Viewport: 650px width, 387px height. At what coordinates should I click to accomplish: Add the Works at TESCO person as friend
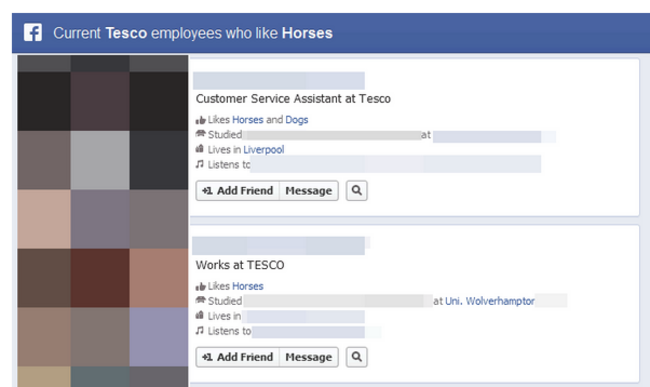pos(238,357)
